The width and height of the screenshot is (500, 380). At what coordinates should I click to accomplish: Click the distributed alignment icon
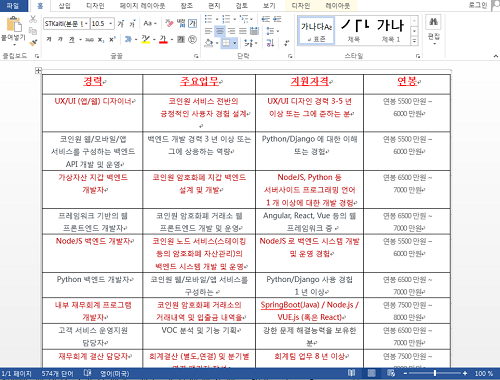[254, 31]
